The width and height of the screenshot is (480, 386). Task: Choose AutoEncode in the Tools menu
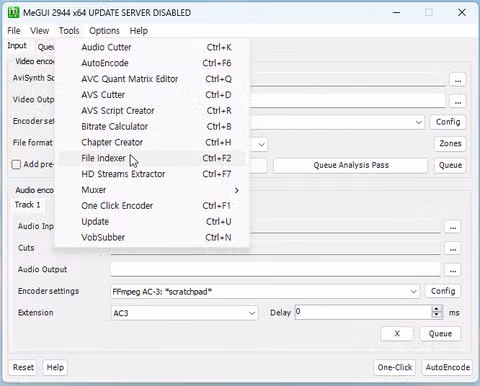click(x=152, y=63)
